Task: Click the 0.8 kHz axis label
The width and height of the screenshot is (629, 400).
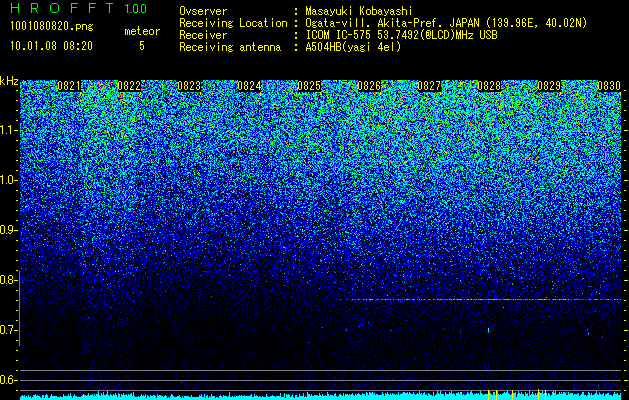Action: [8, 280]
